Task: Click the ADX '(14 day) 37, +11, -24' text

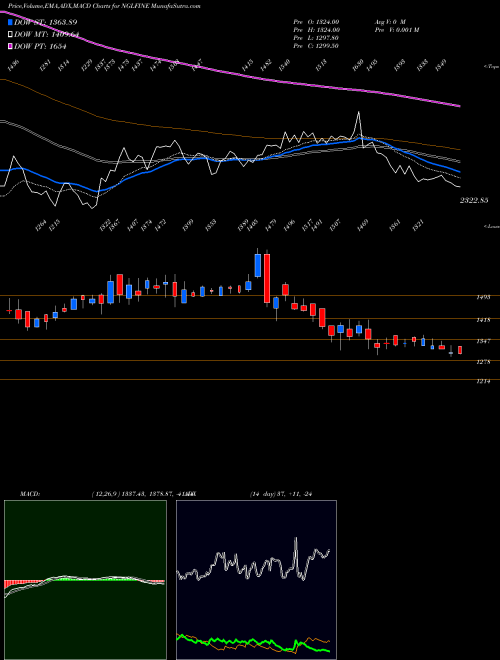Action: (x=283, y=494)
